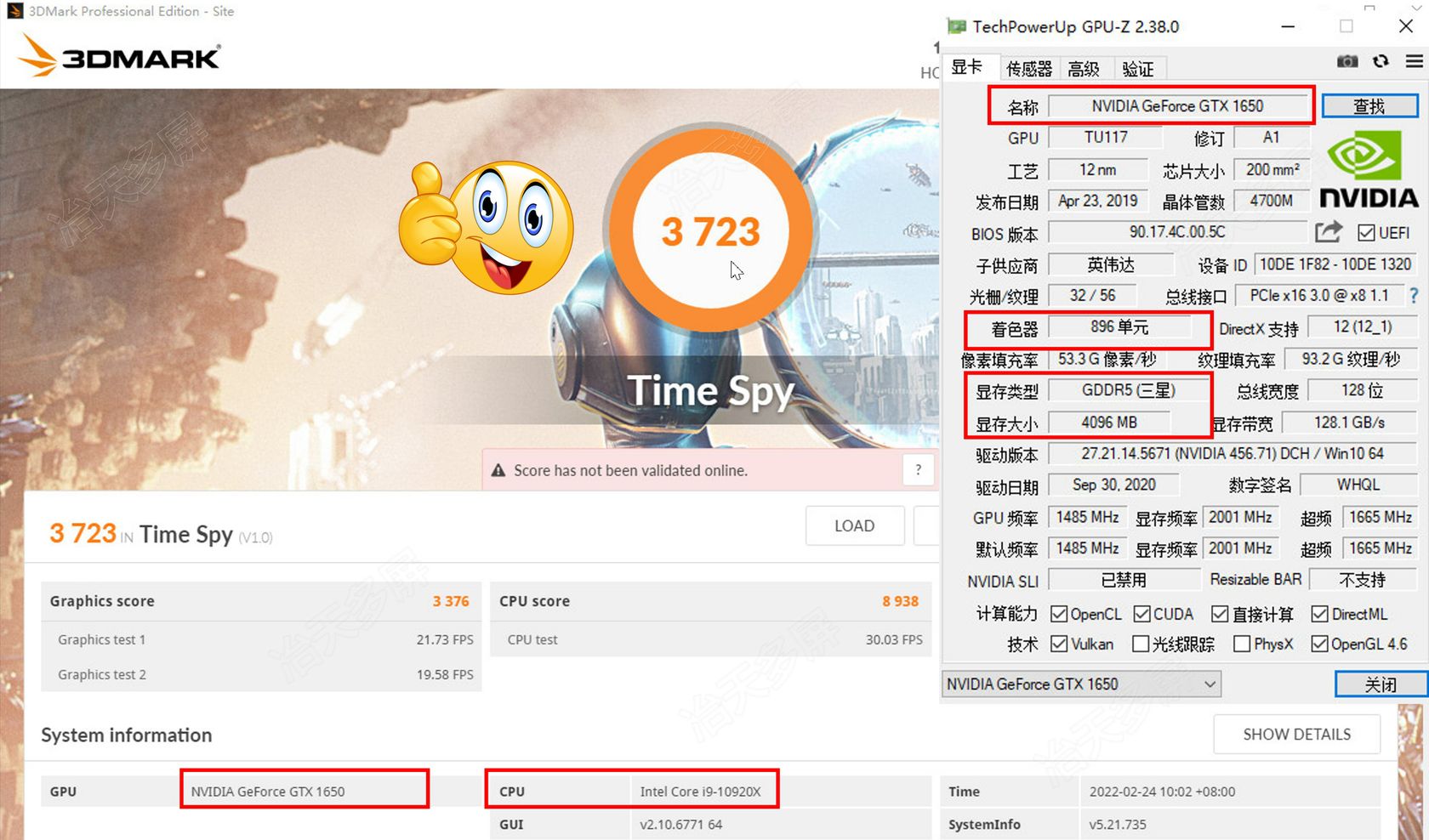Toggle the PhysX checkbox
Viewport: 1429px width, 840px height.
point(1242,644)
